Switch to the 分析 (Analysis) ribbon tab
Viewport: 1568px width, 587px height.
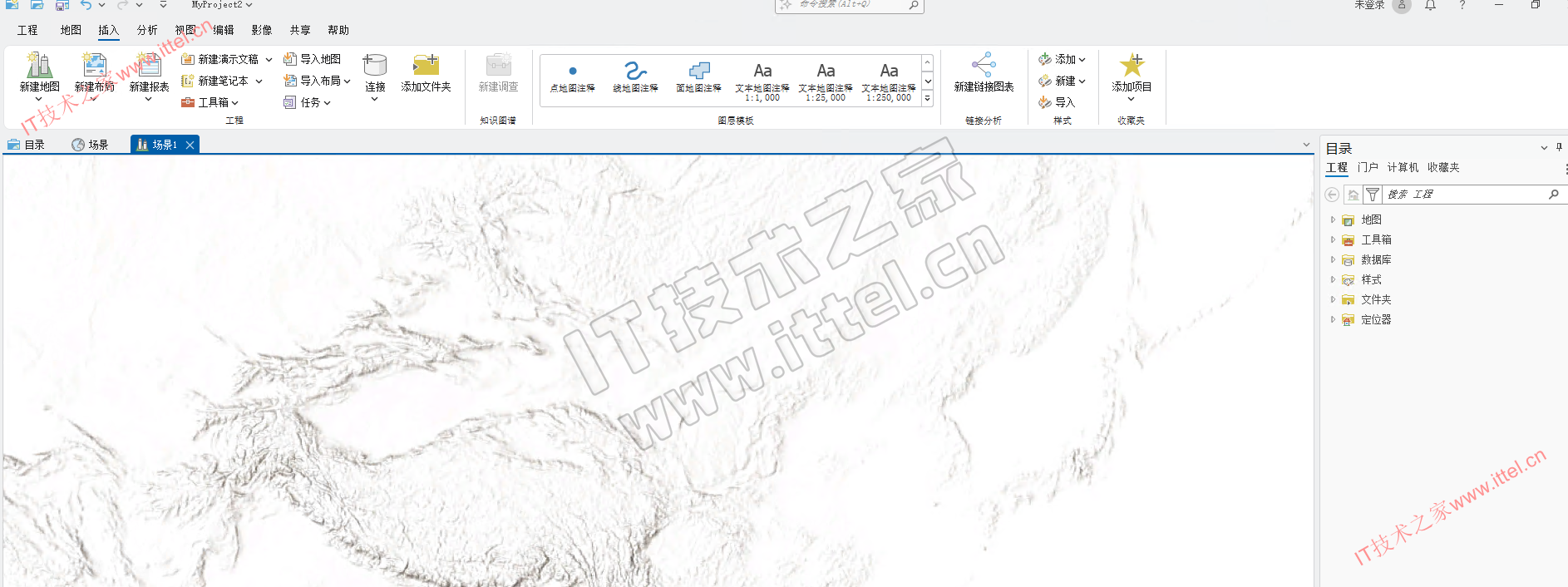(147, 30)
